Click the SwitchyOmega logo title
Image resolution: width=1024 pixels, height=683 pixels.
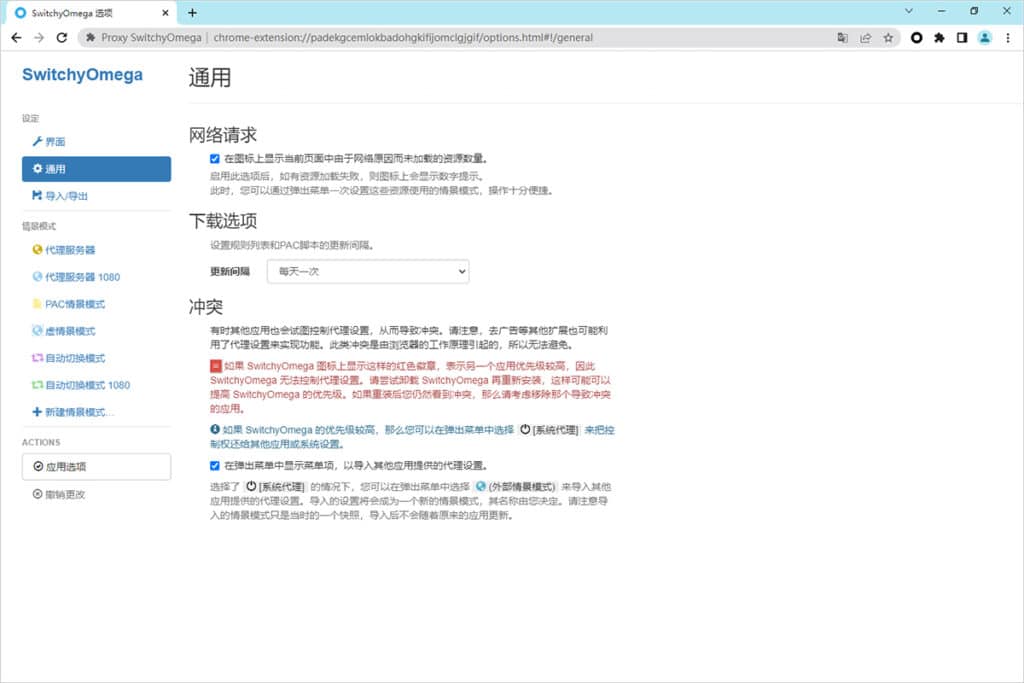point(82,74)
